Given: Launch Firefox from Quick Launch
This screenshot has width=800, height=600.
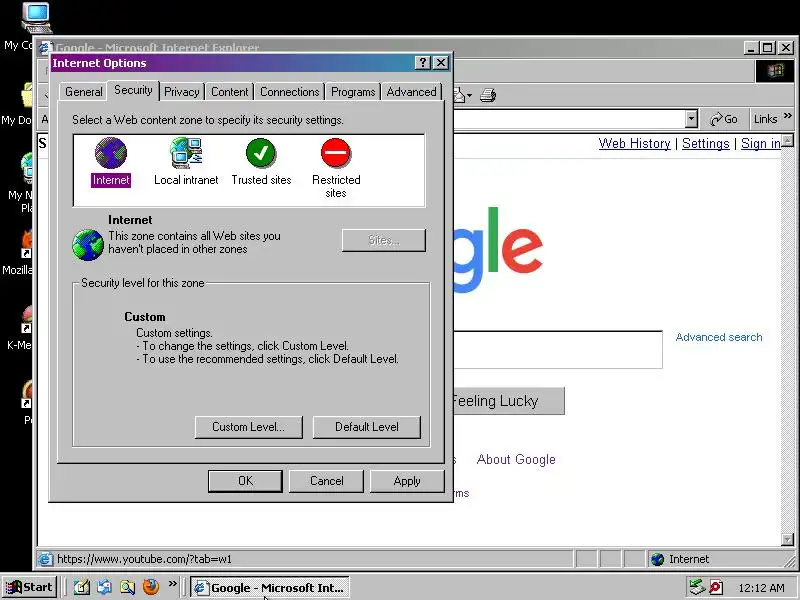Looking at the screenshot, I should pos(151,587).
